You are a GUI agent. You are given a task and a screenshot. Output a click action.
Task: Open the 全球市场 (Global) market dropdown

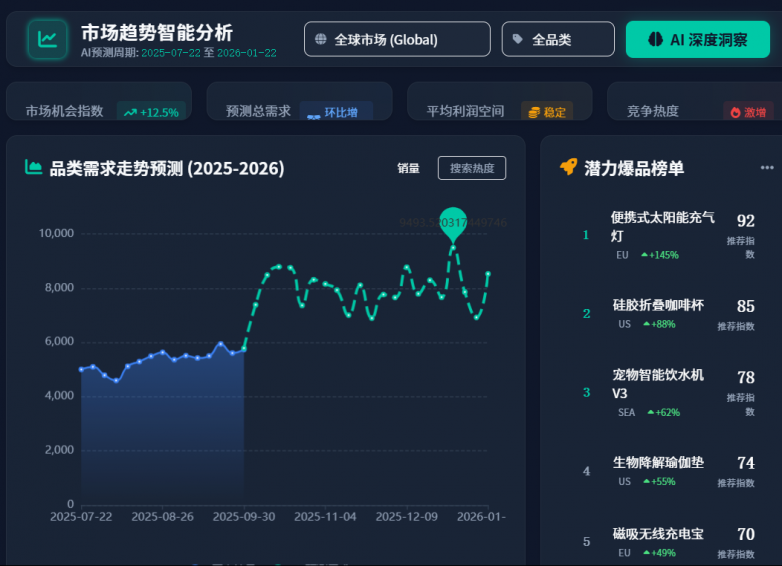coord(397,39)
